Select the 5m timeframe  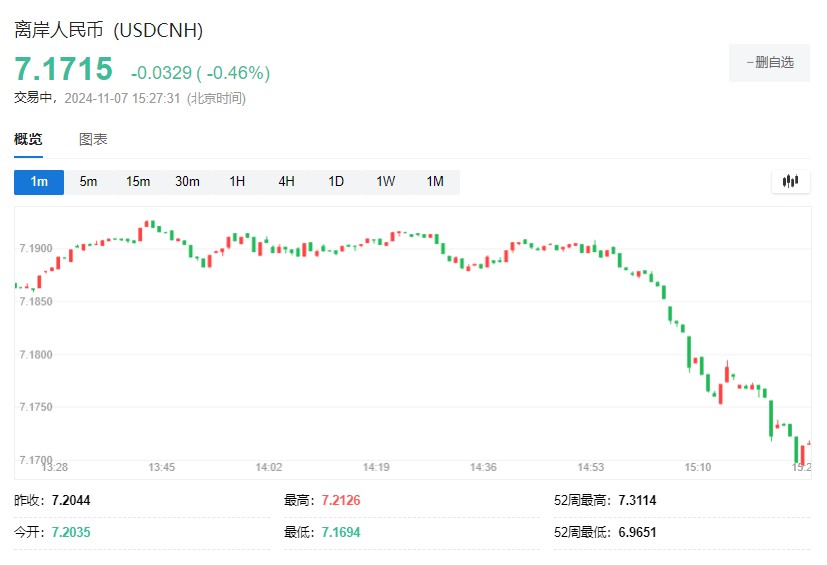pos(88,182)
